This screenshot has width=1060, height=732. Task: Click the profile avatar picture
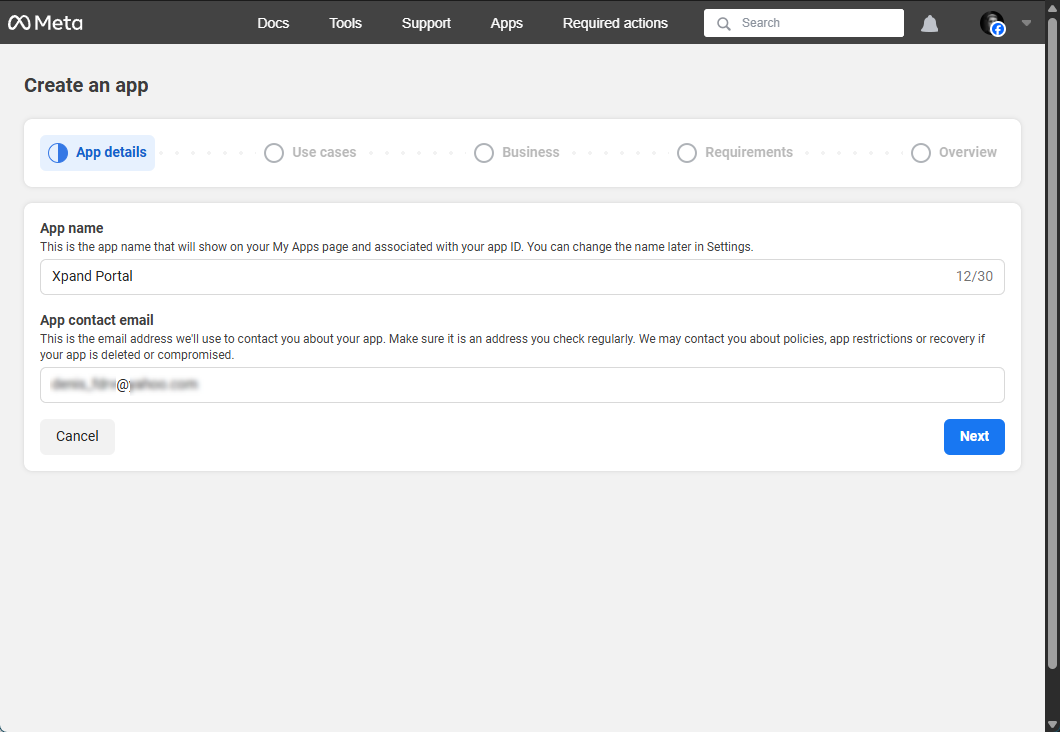992,23
